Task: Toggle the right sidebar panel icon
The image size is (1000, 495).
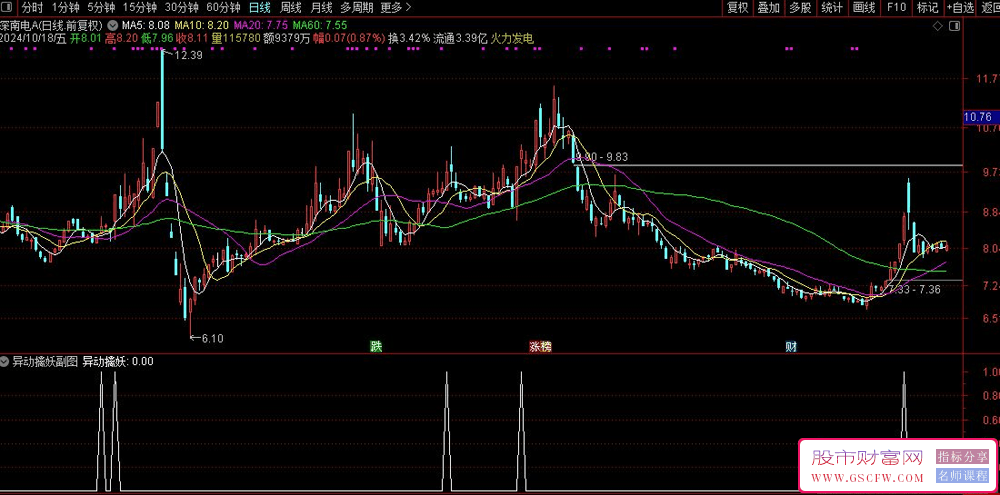Action: (954, 26)
